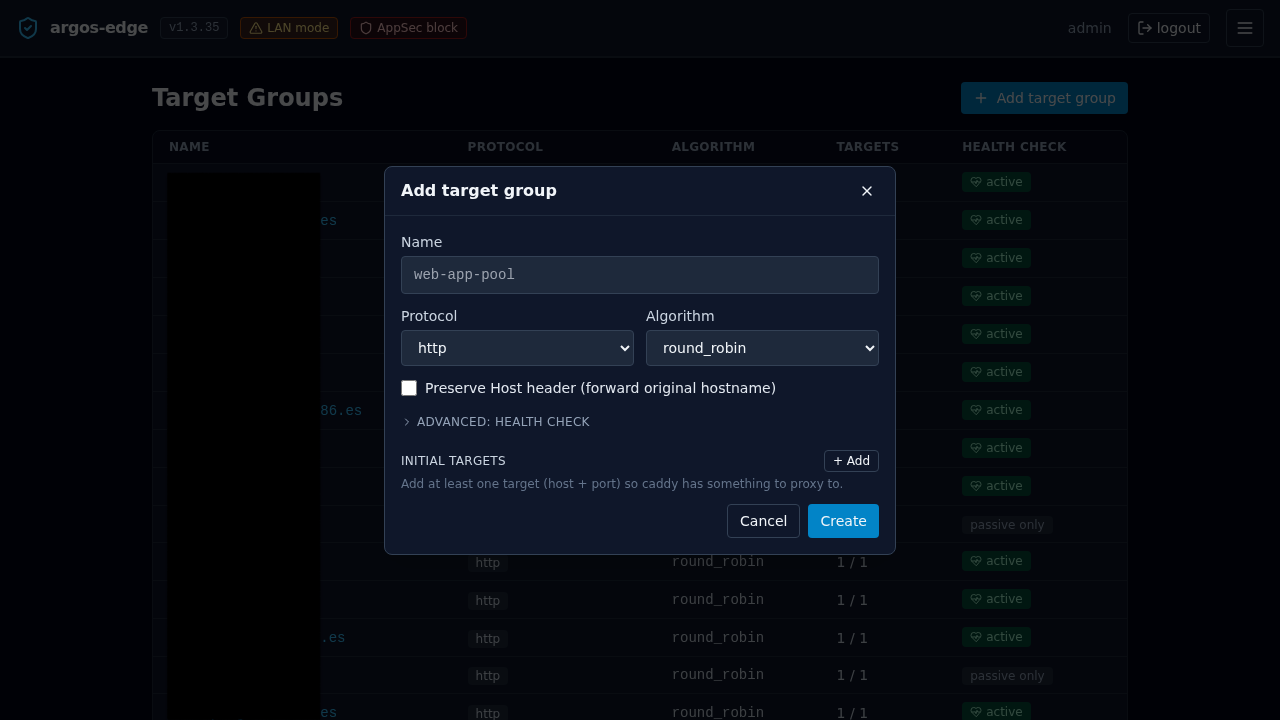Click the admin username text
Viewport: 1280px width, 720px height.
(1089, 28)
